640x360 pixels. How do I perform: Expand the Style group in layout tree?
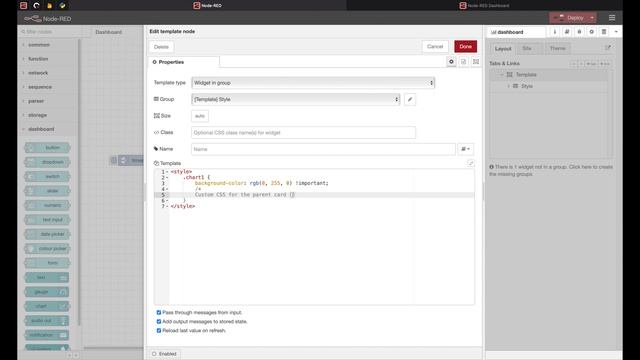(x=509, y=86)
